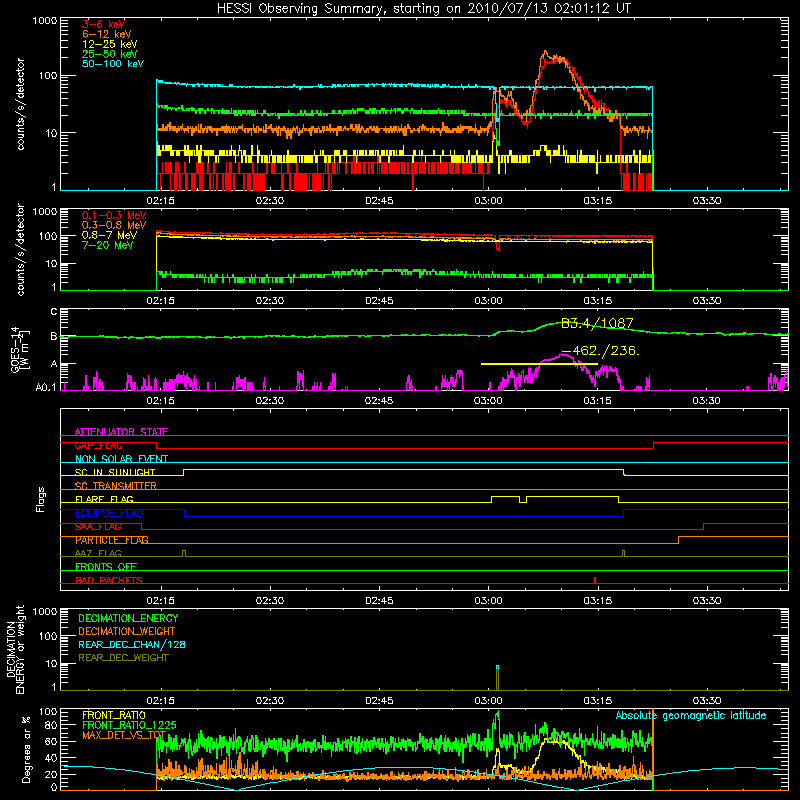The width and height of the screenshot is (800, 800).
Task: Select the 50-100 keV legend label
Action: click(113, 64)
